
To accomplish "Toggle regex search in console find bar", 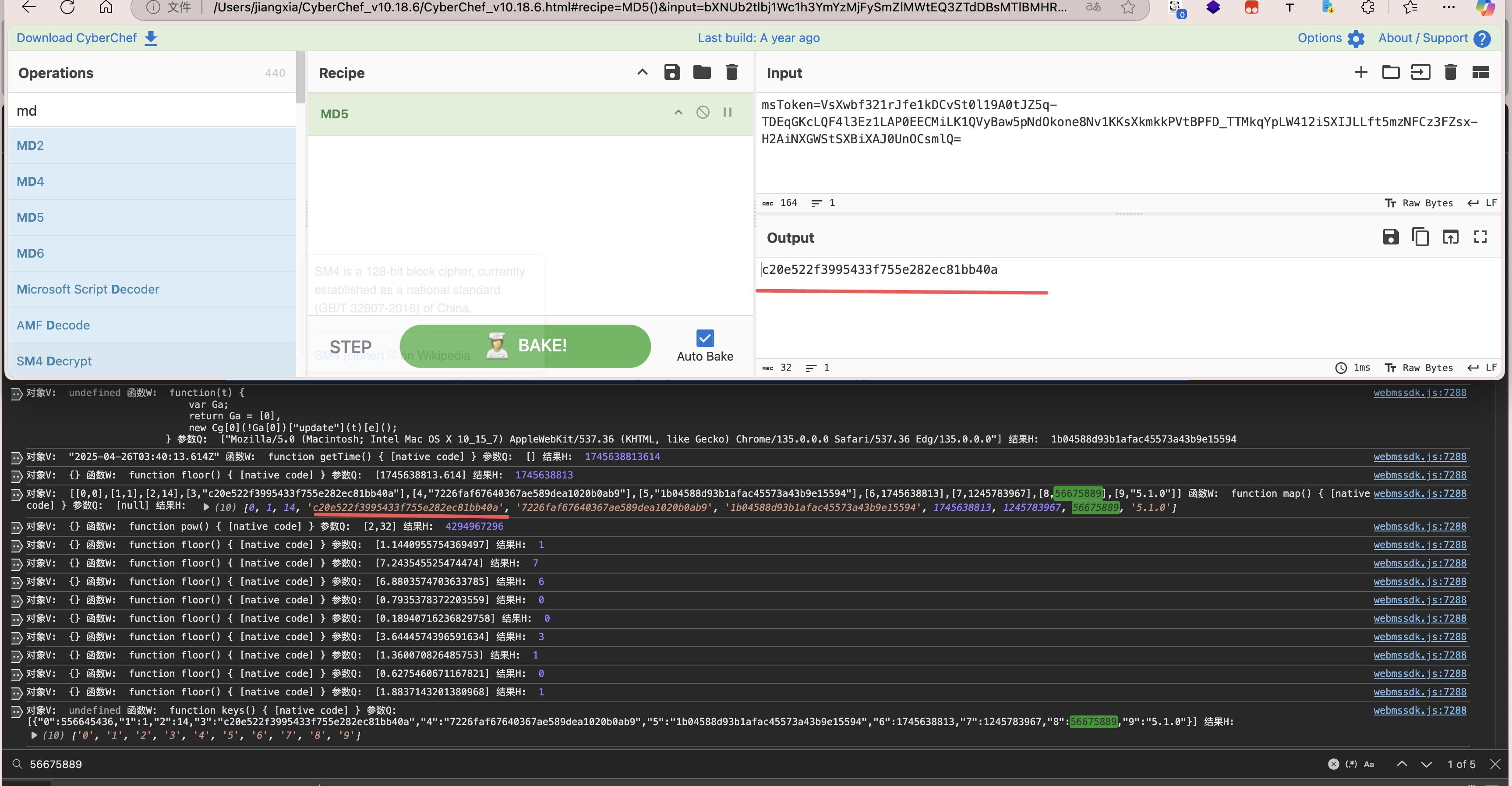I will click(1350, 764).
